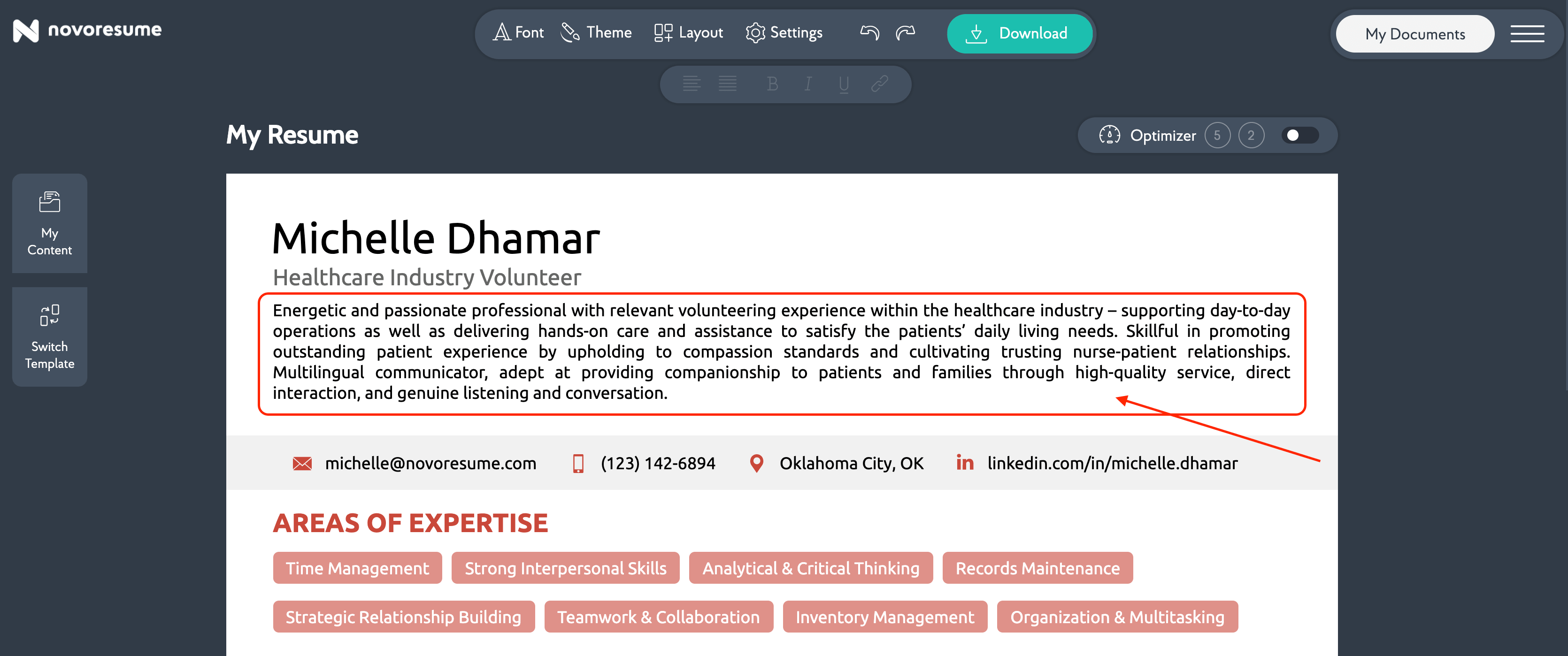This screenshot has height=656, width=1568.
Task: Open My Documents
Action: 1414,34
